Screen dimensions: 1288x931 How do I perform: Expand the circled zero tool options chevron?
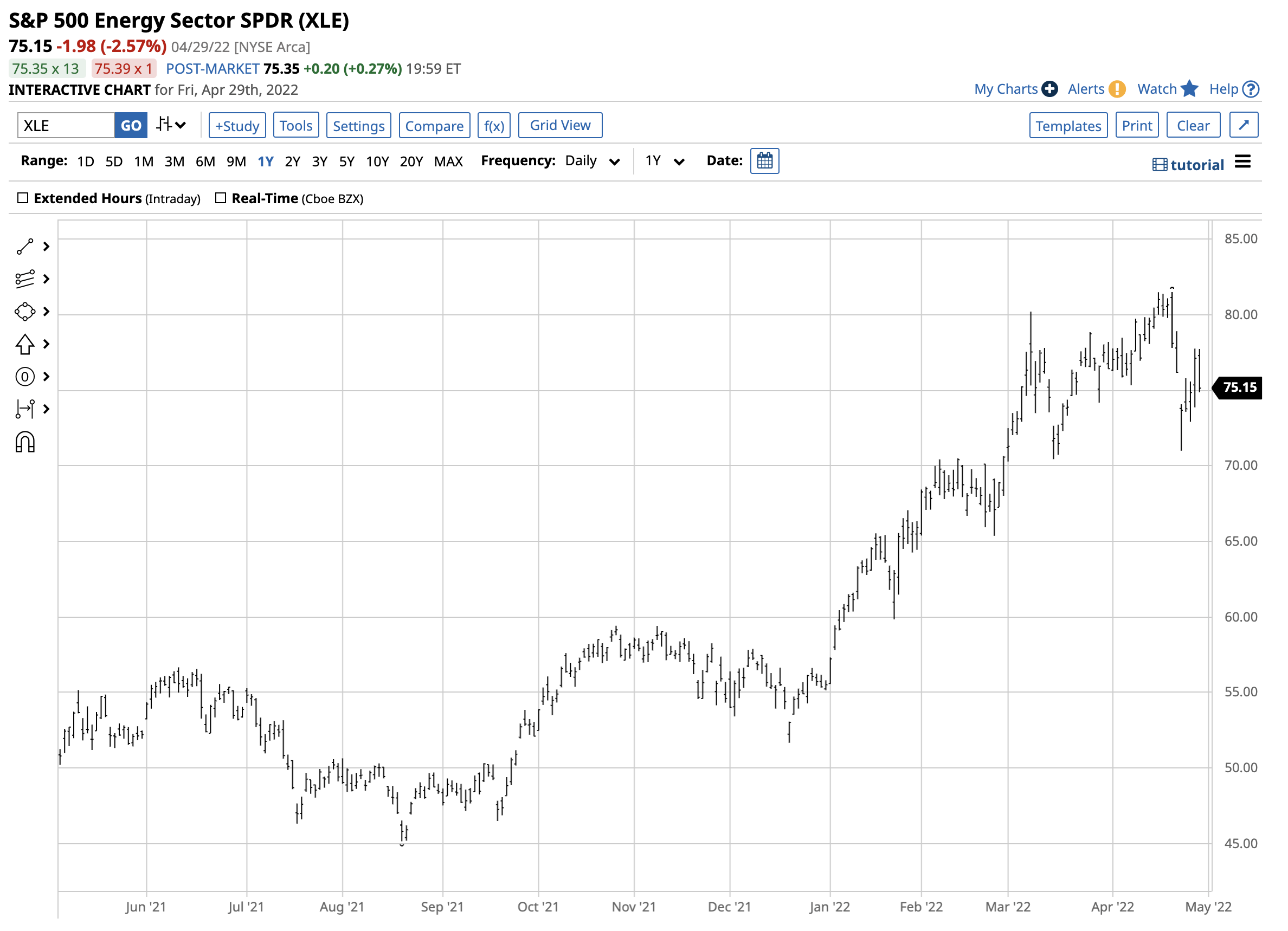point(47,378)
